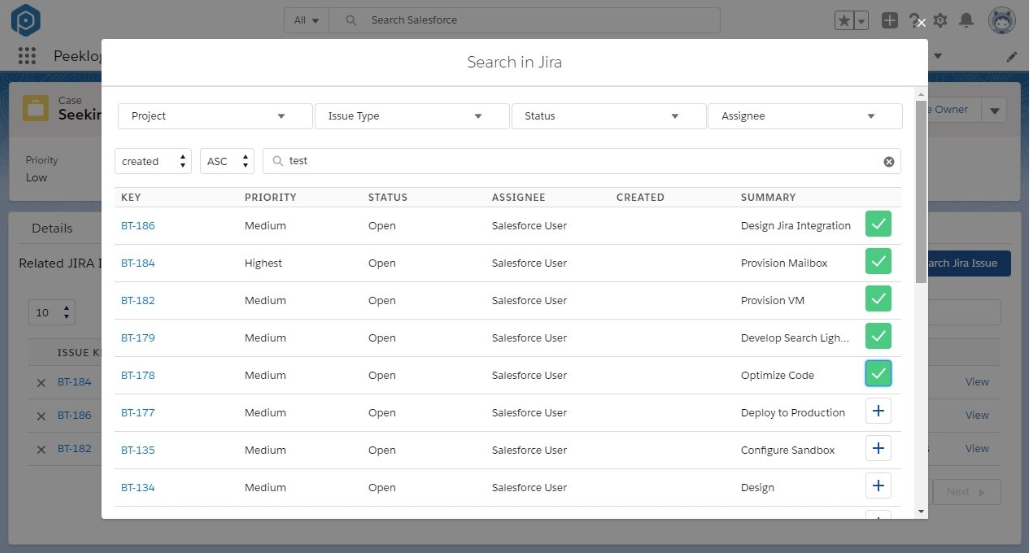Change the 10 page size selector
The height and width of the screenshot is (553, 1030).
click(52, 313)
